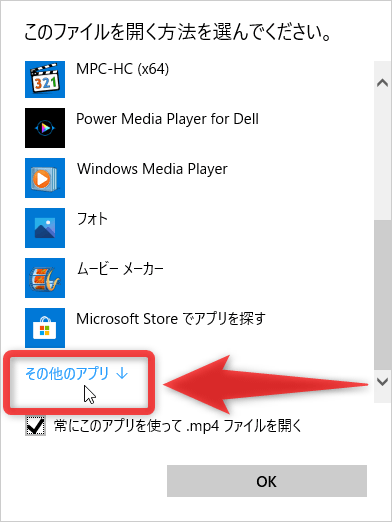Uncheck 常にこのアプリを使って .mp4 ファイルを開く checkbox

pos(36,426)
